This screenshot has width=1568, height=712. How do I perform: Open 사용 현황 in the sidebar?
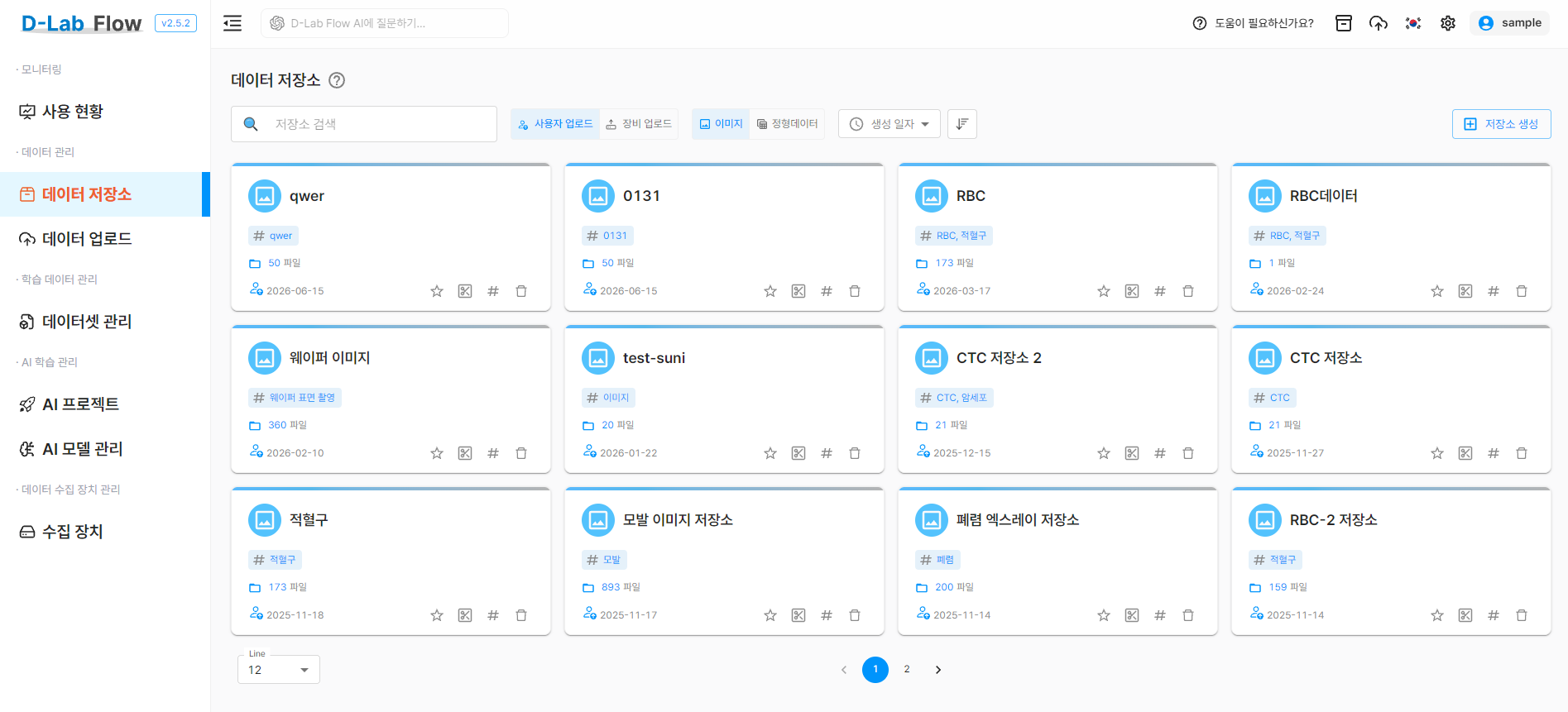[x=105, y=112]
